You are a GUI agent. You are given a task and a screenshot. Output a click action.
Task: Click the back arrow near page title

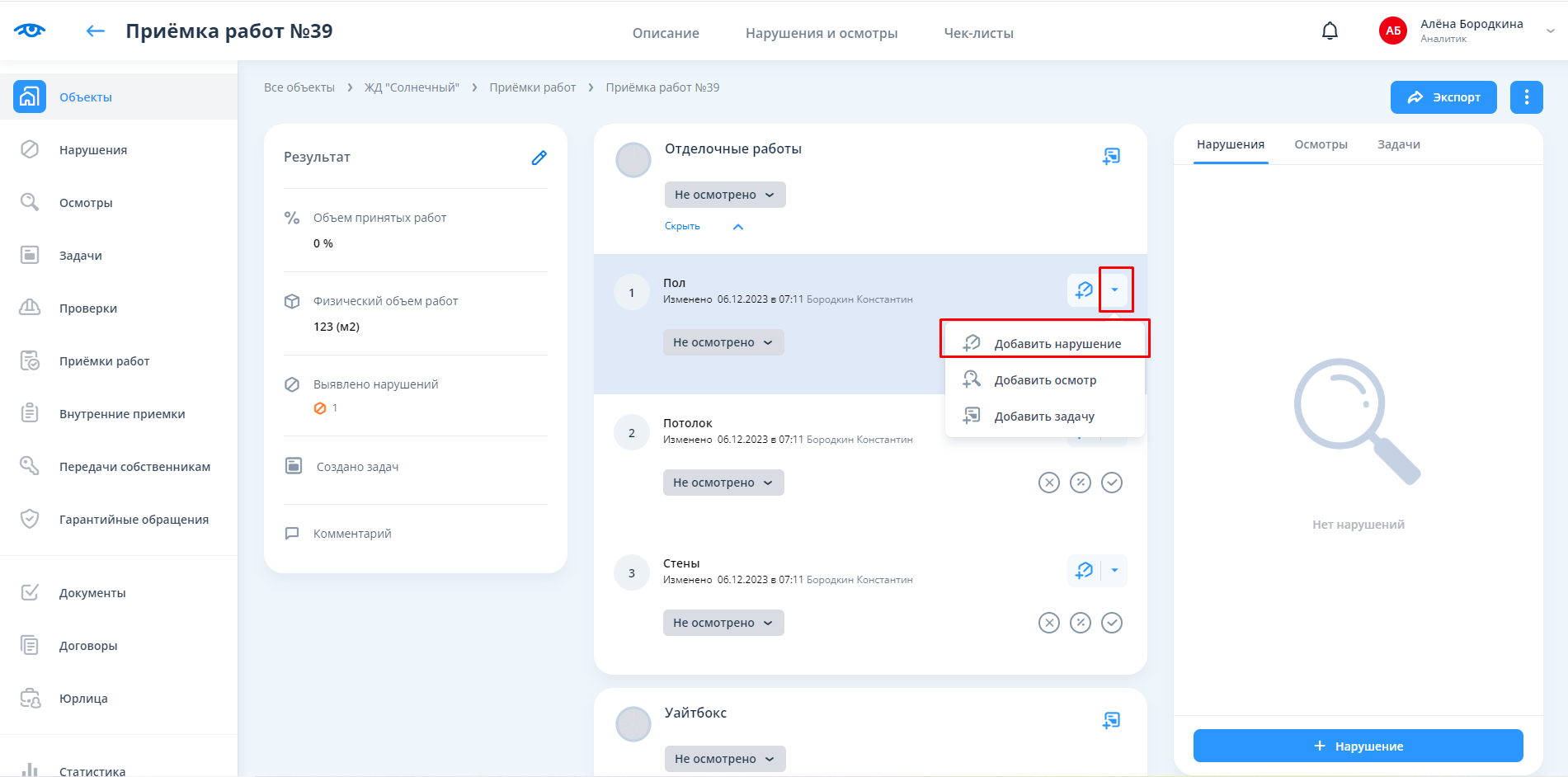[x=96, y=31]
